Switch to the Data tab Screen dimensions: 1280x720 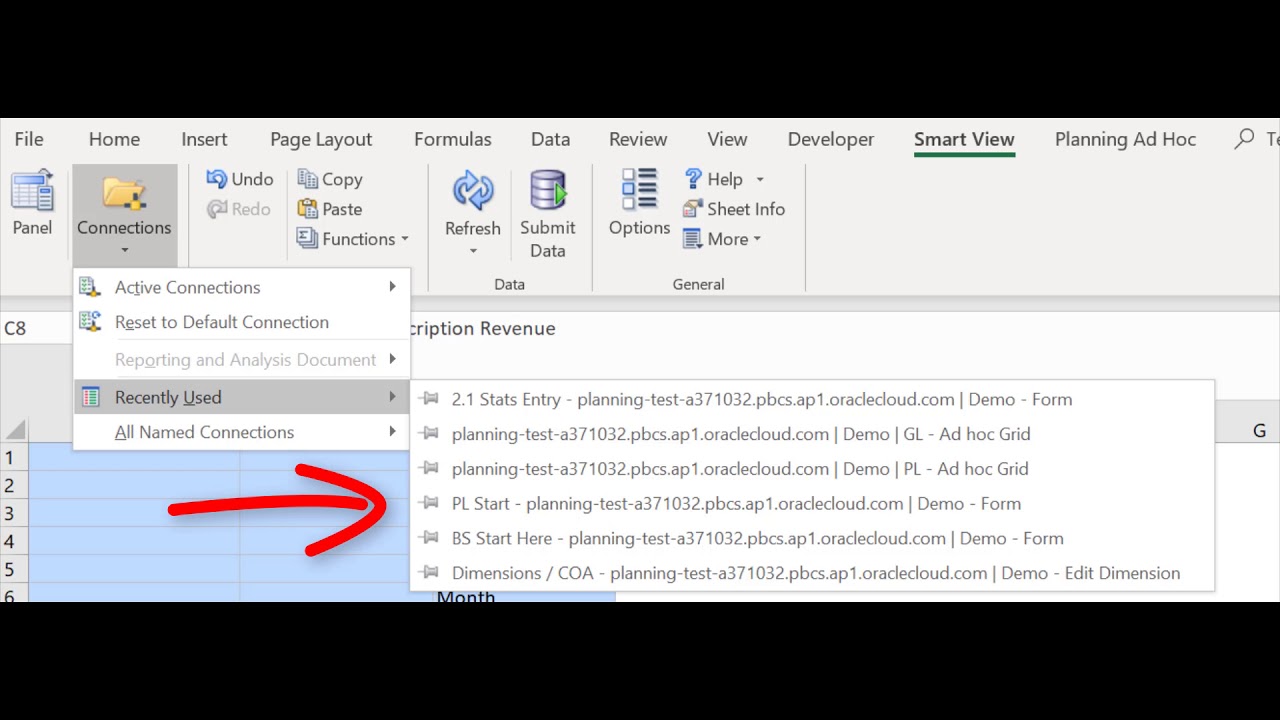point(550,139)
